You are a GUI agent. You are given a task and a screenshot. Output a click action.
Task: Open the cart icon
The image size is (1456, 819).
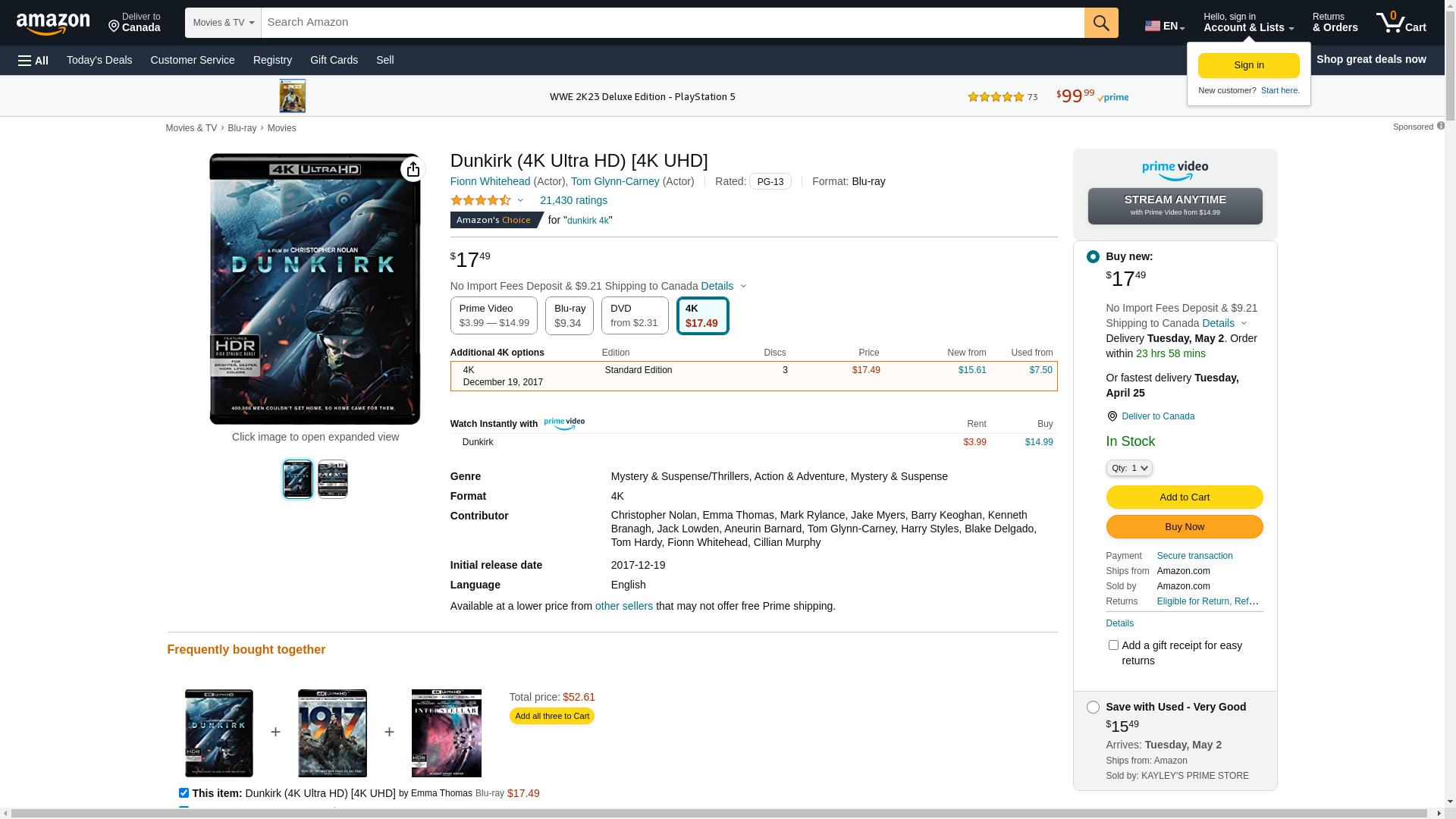coord(1401,22)
